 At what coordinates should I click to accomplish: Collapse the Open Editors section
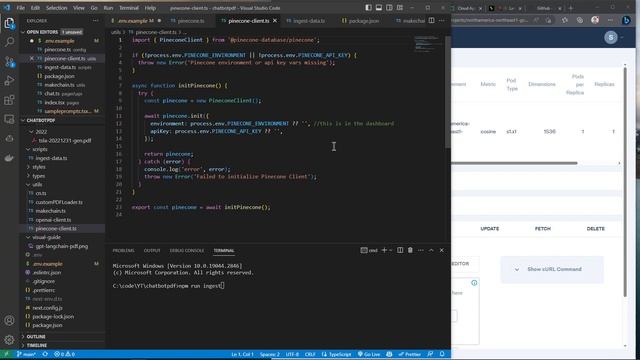pos(42,32)
